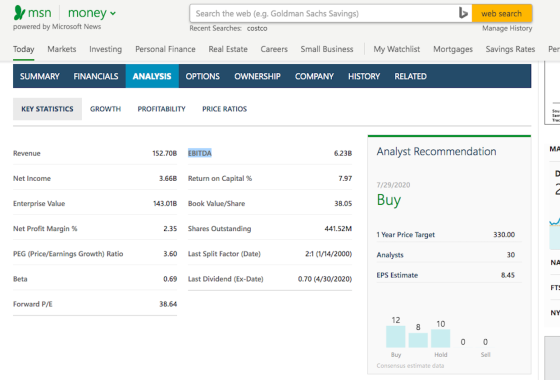Click the Book Value/Share value 38.05
560x380 pixels.
click(x=343, y=204)
